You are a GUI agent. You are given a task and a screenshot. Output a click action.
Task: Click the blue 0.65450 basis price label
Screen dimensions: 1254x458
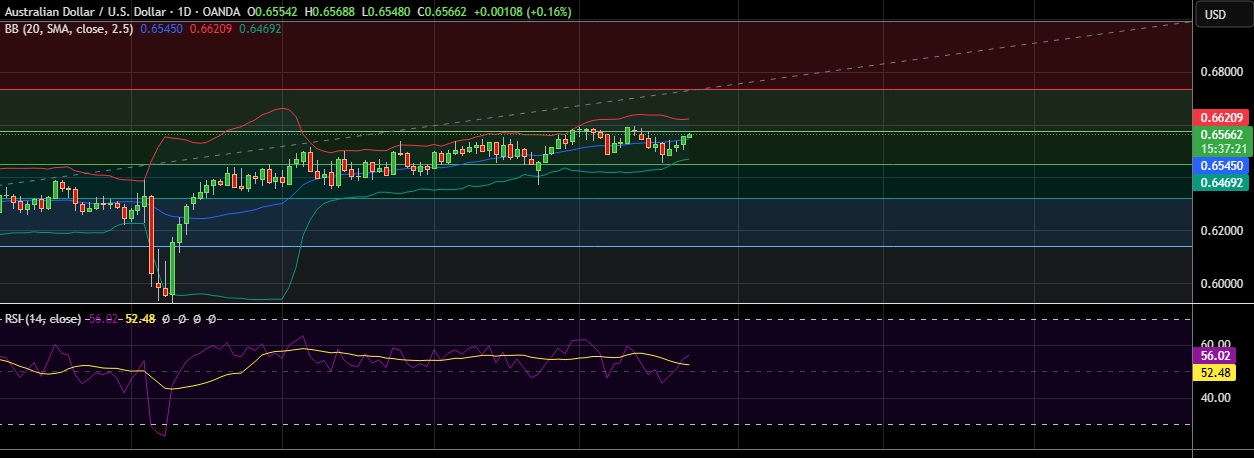[1219, 165]
